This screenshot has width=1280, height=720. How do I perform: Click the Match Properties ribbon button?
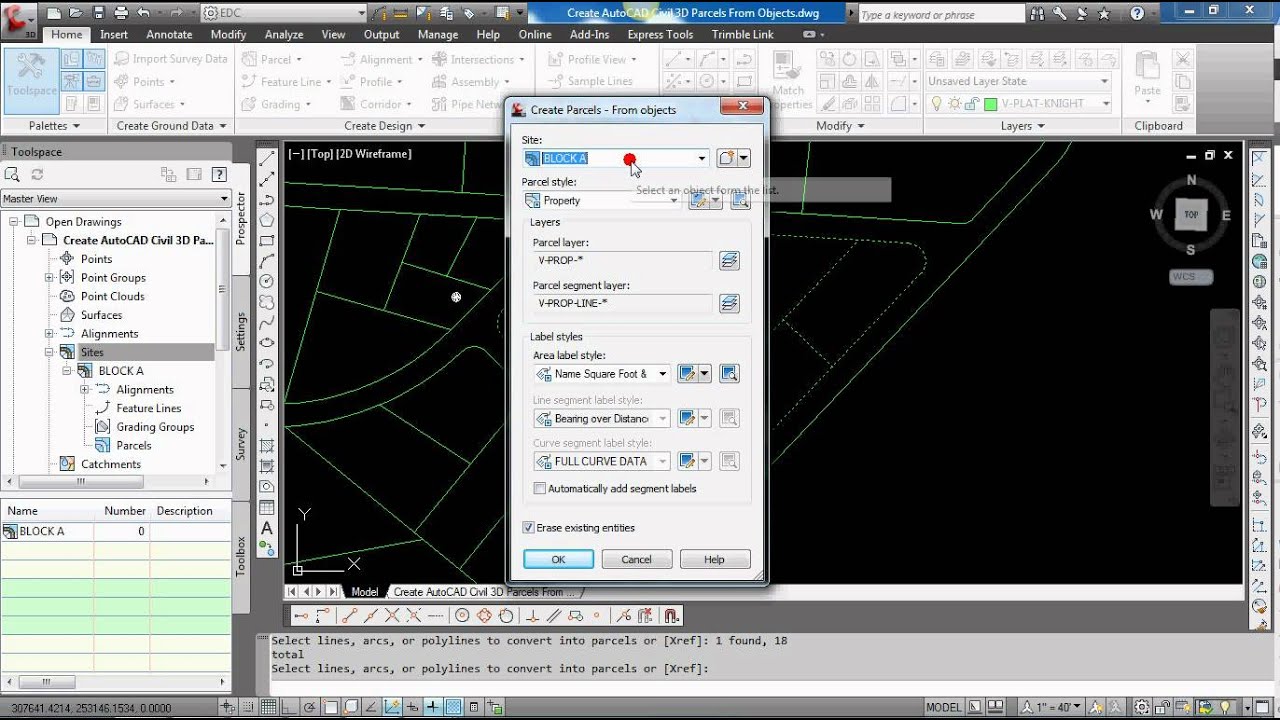[x=788, y=80]
